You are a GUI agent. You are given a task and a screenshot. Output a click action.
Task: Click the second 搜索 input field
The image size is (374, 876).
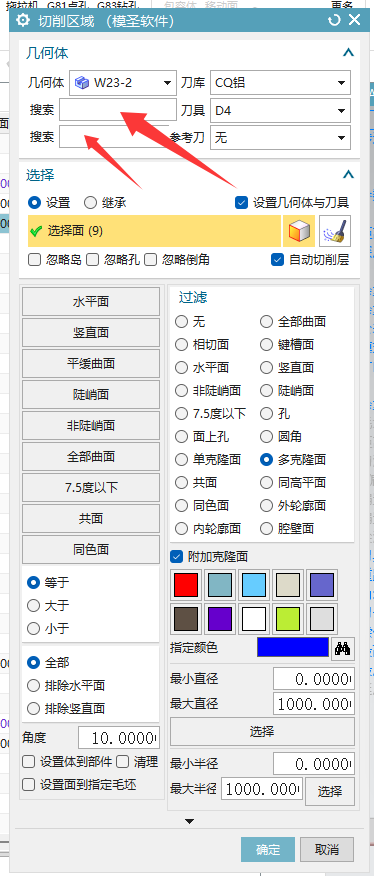[115, 136]
